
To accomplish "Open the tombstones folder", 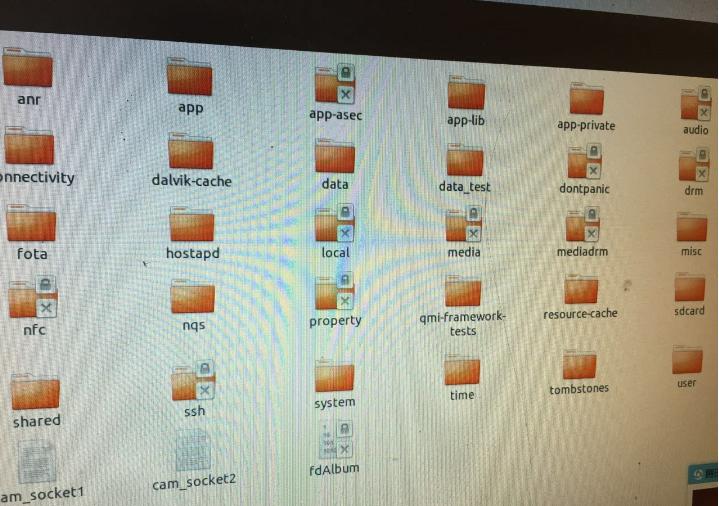I will pyautogui.click(x=579, y=364).
